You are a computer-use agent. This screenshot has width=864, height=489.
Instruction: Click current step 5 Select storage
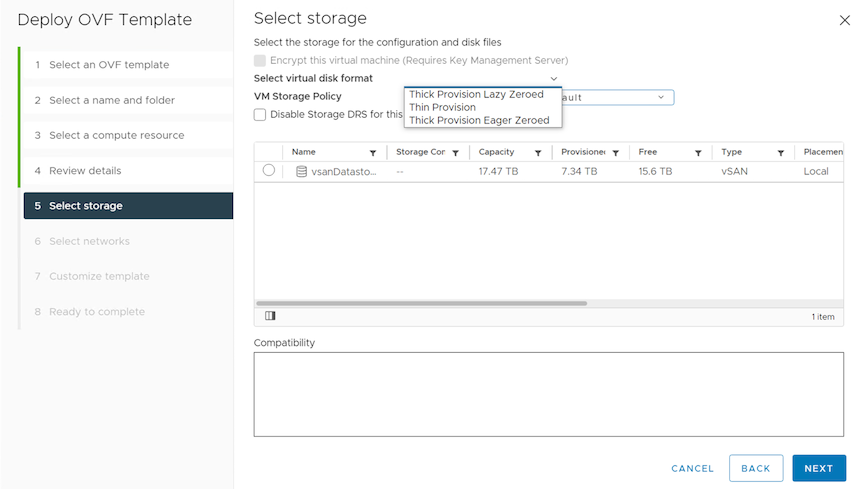[128, 206]
